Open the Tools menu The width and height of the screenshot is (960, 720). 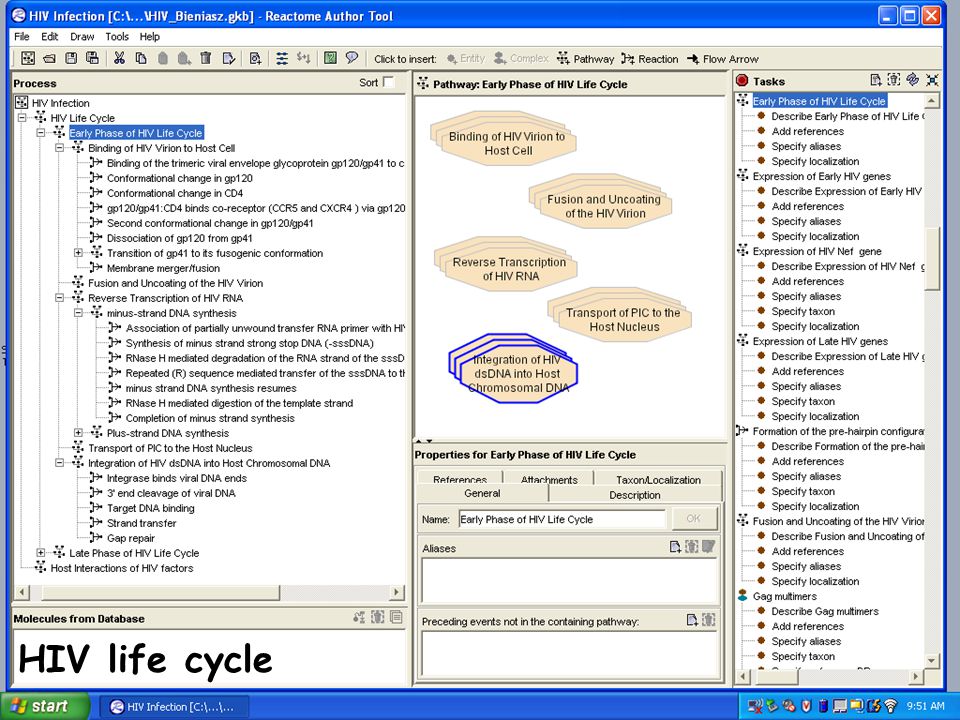click(x=117, y=37)
